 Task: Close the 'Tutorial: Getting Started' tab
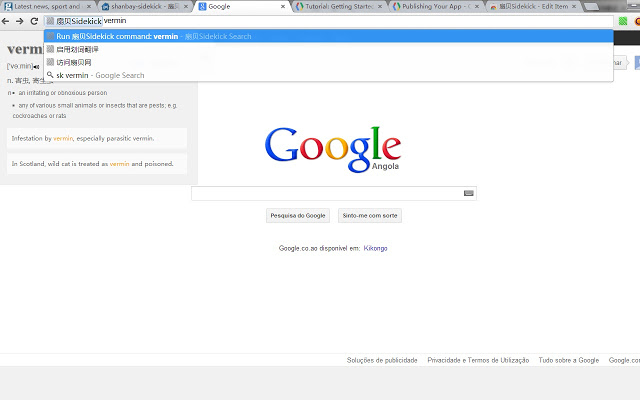[x=380, y=7]
